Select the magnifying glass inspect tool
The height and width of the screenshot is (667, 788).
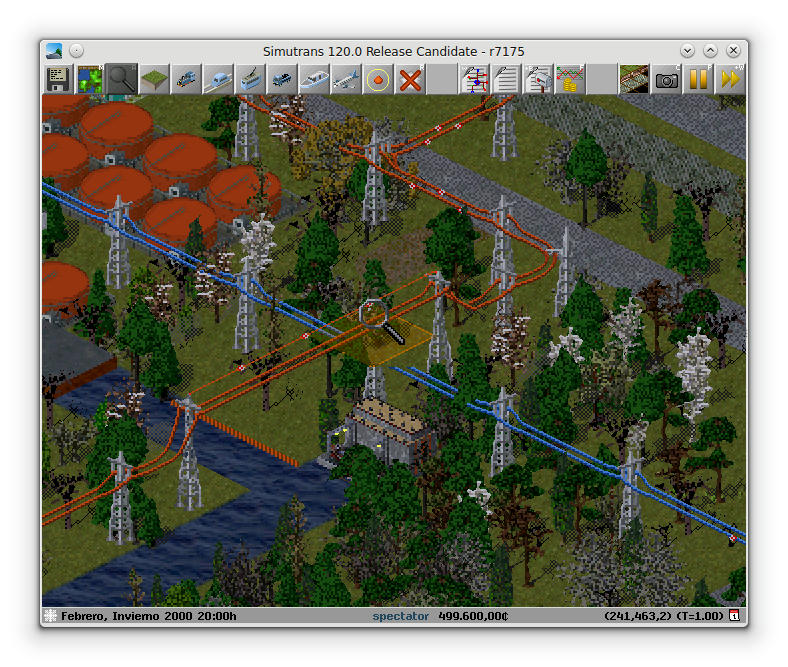coord(122,79)
